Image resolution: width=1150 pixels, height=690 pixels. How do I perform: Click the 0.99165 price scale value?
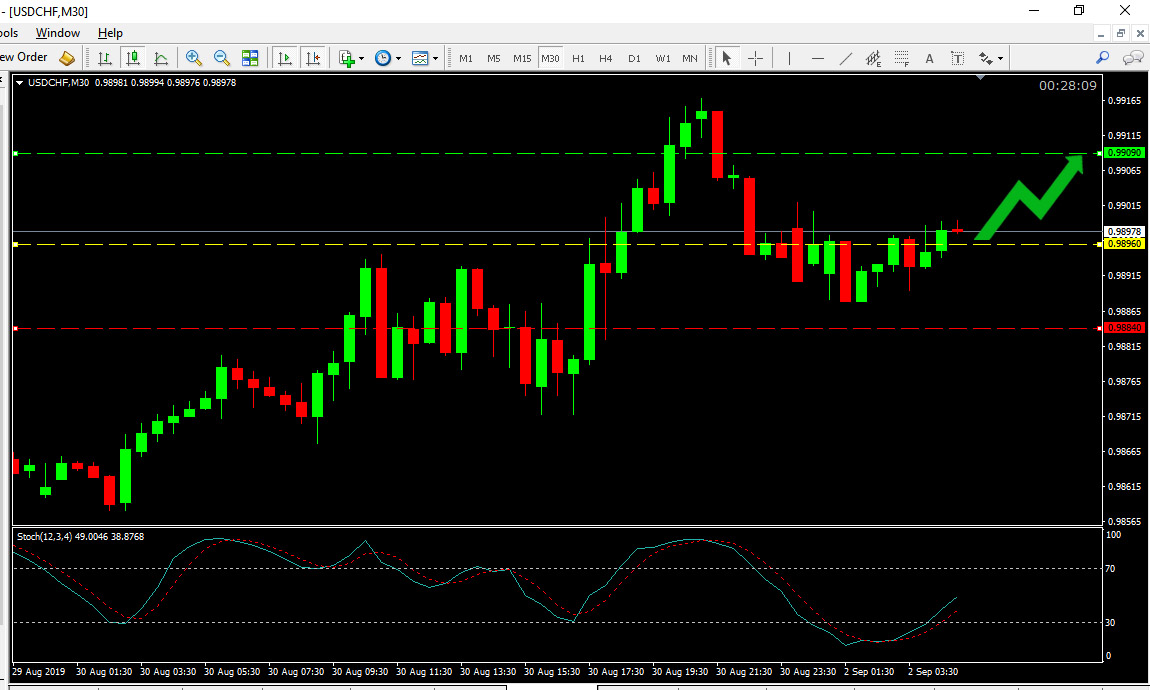coord(1124,100)
